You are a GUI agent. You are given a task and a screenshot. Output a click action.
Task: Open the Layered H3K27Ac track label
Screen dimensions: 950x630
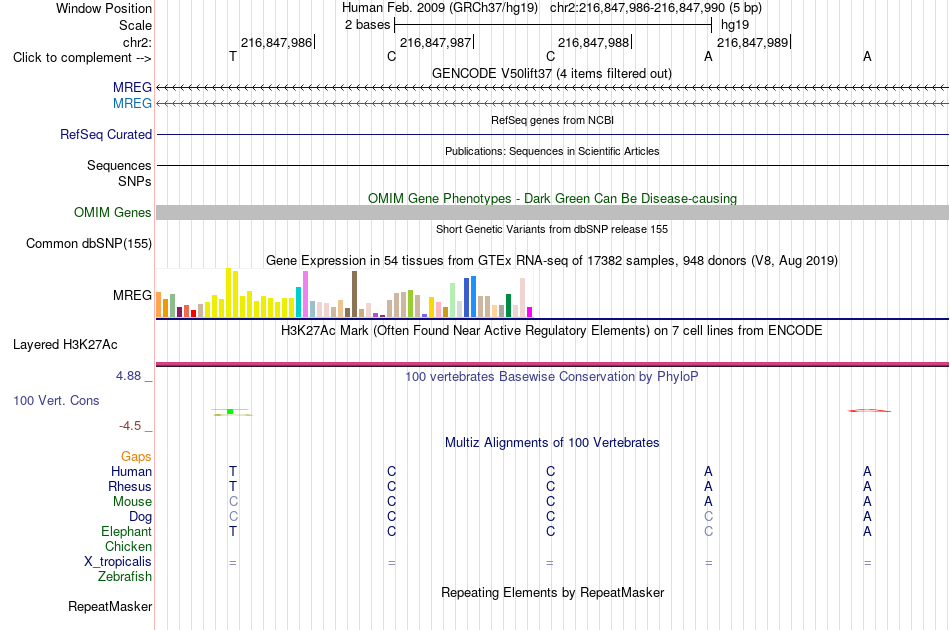(x=65, y=345)
